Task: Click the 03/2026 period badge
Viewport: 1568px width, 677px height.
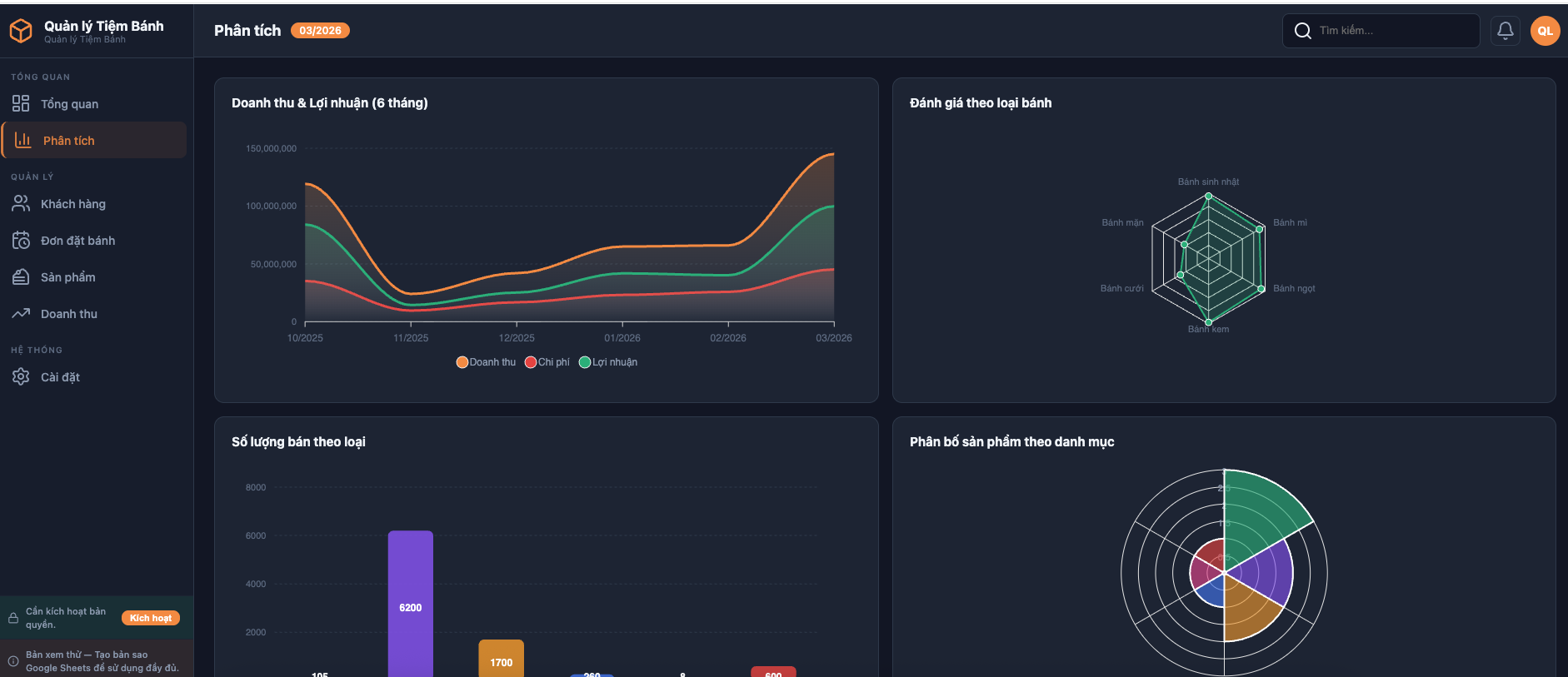Action: (320, 31)
